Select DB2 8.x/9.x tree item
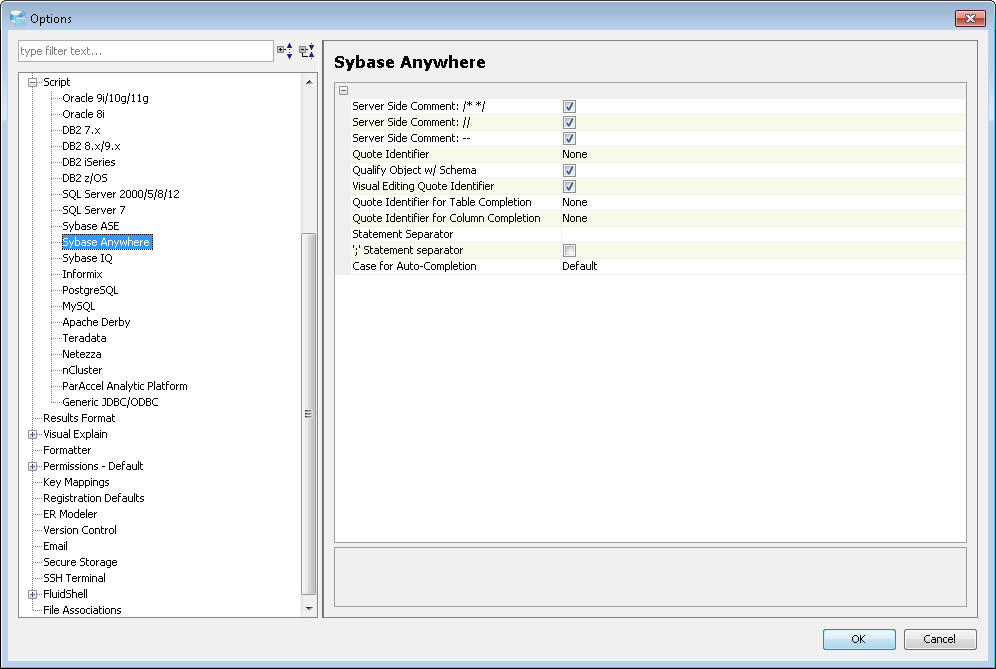996x669 pixels. [91, 146]
